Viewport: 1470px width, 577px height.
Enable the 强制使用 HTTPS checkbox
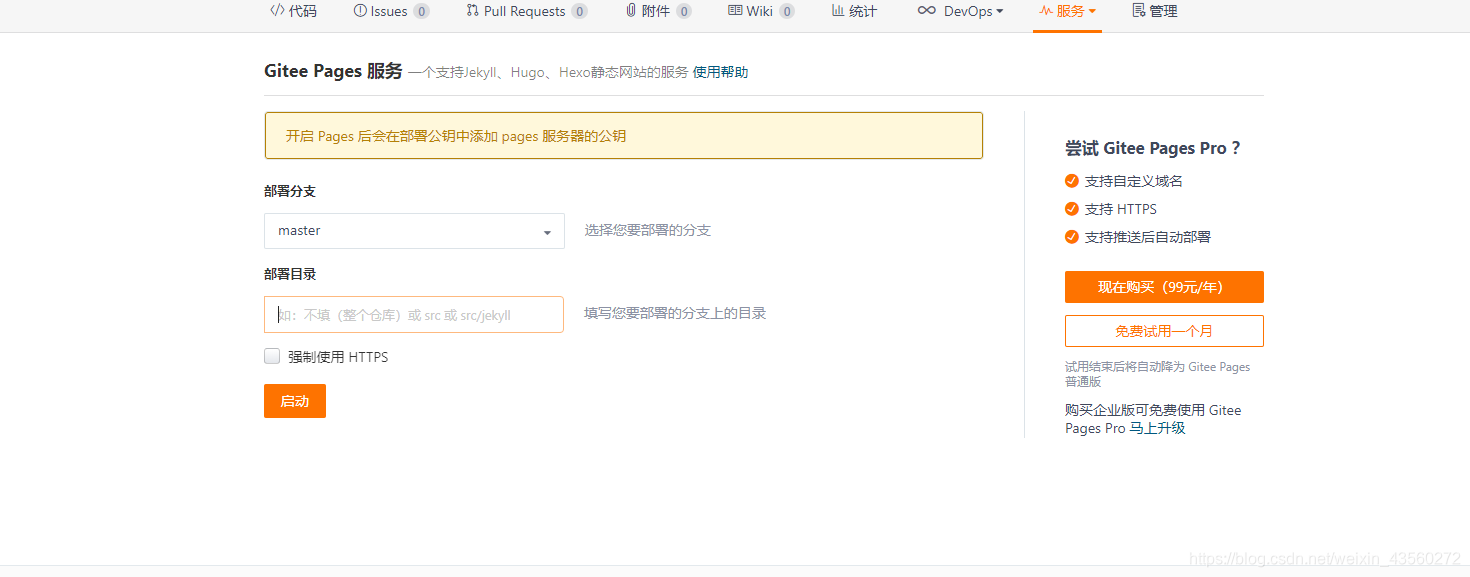(272, 356)
